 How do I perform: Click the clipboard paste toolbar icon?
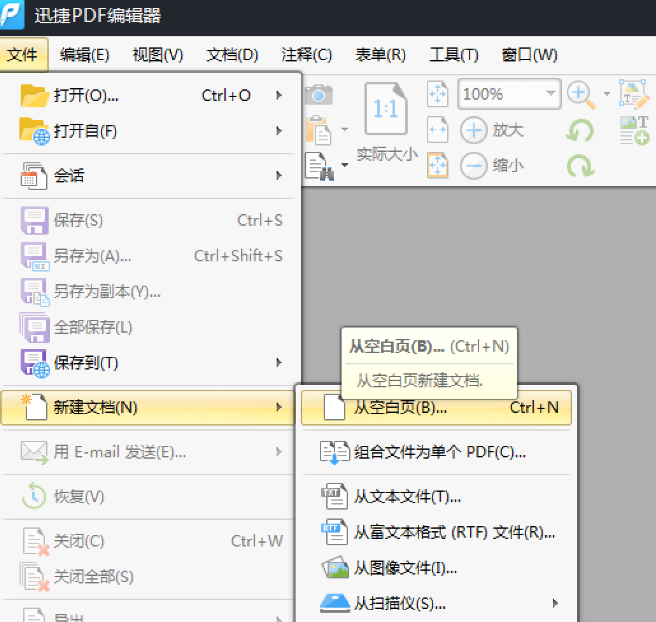[x=319, y=130]
